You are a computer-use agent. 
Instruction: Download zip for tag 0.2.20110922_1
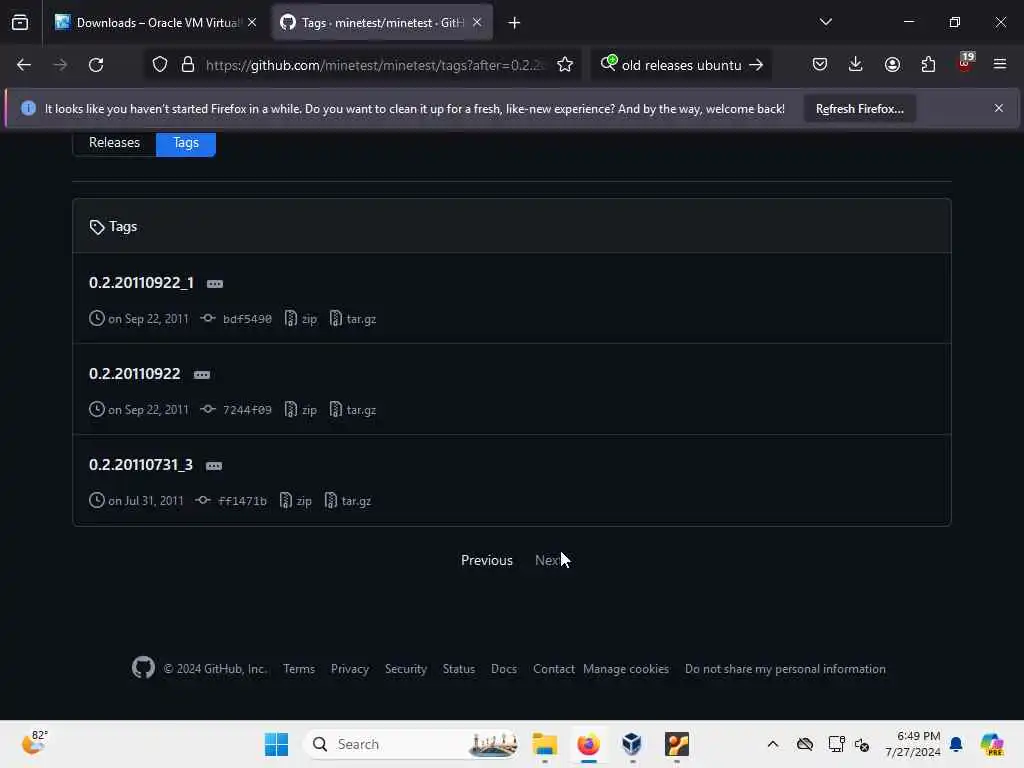click(301, 319)
